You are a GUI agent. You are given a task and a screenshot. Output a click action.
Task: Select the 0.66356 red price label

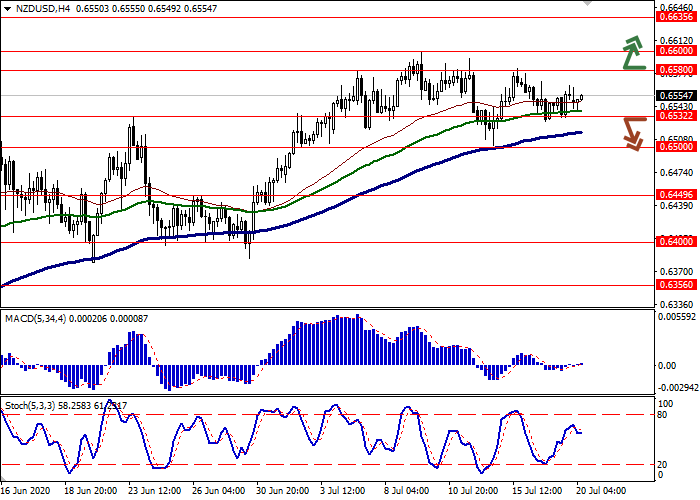(676, 17)
